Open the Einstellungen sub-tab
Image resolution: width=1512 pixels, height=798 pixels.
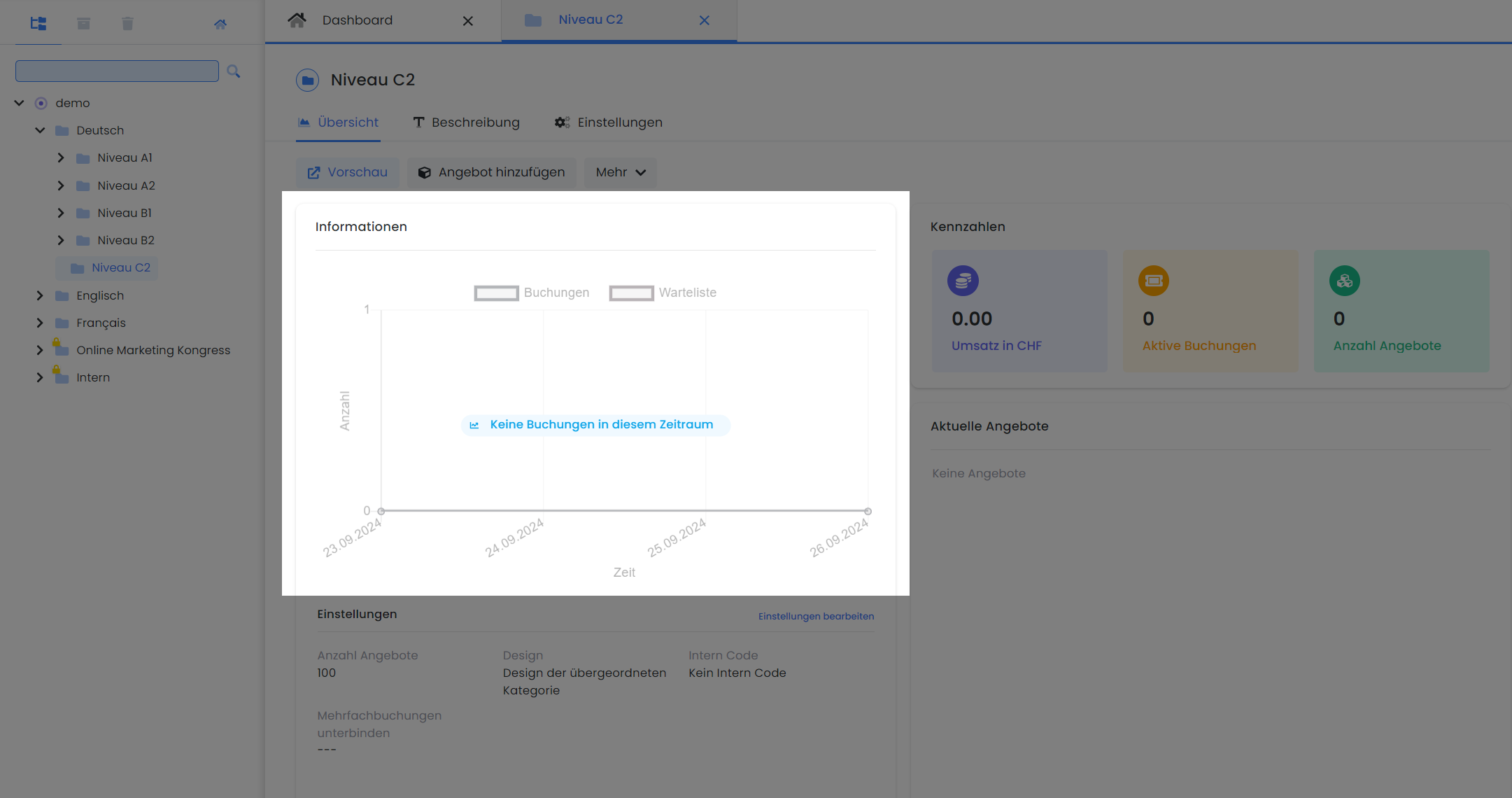pyautogui.click(x=608, y=122)
